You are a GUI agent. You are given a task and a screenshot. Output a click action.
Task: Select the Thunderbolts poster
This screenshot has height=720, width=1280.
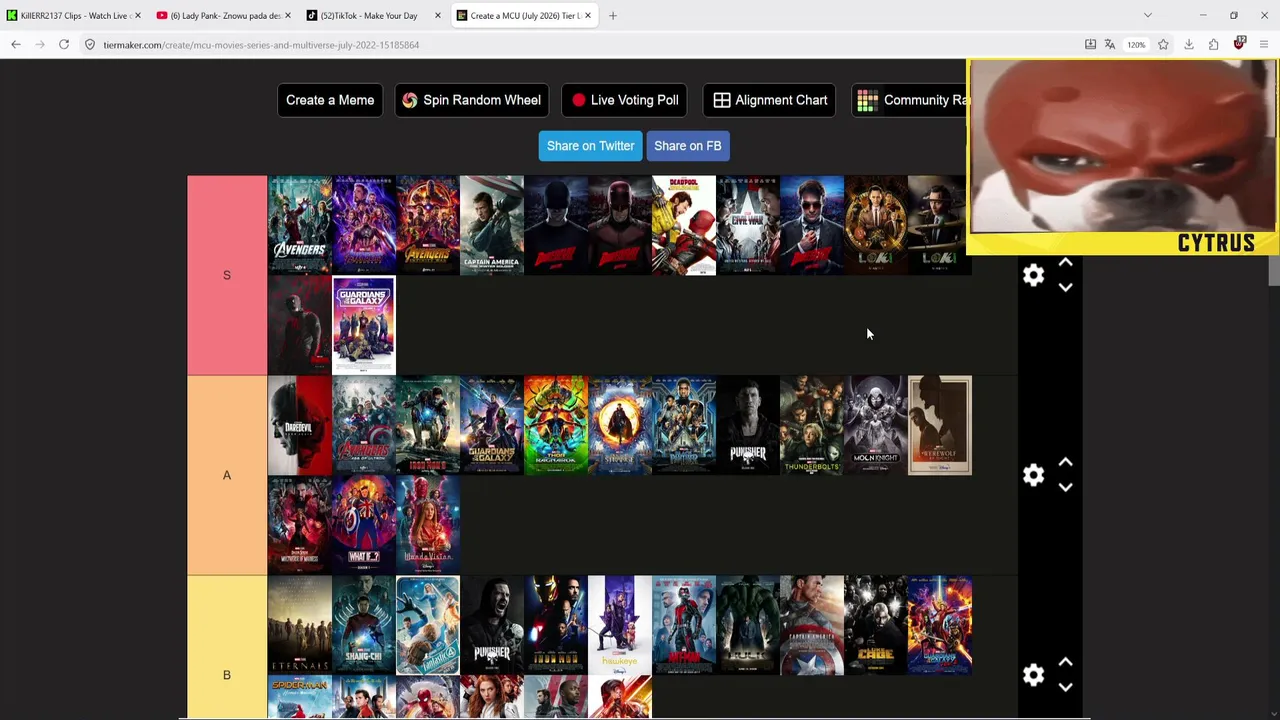tap(812, 425)
